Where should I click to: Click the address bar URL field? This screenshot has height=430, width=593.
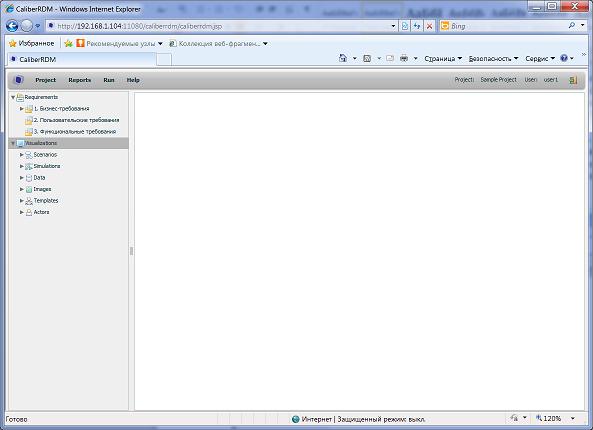pos(221,26)
